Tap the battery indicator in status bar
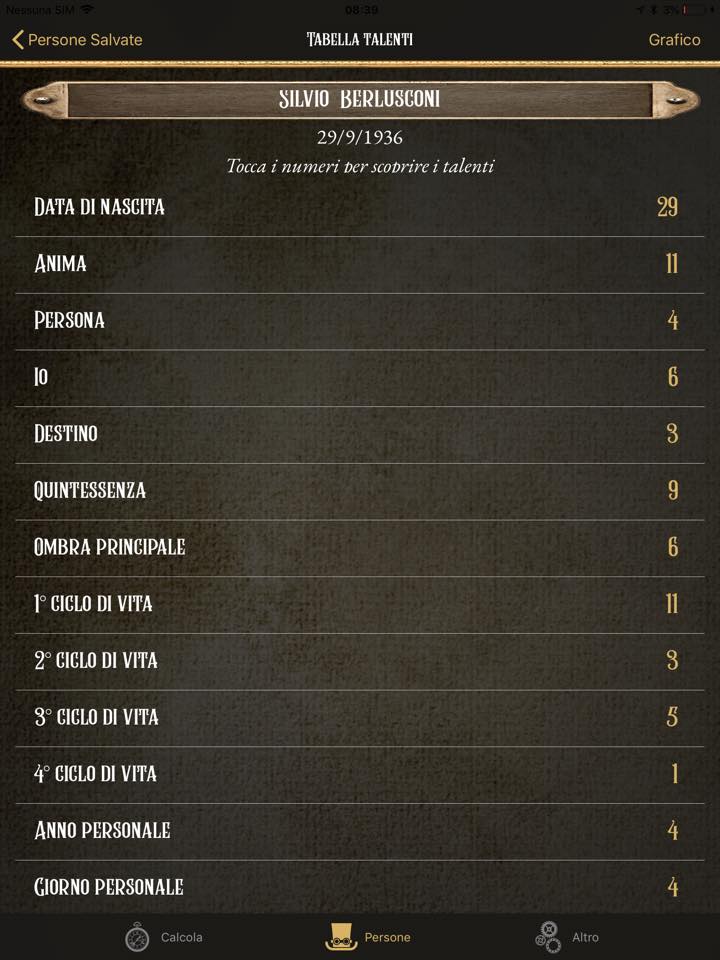Image resolution: width=720 pixels, height=960 pixels. point(692,10)
